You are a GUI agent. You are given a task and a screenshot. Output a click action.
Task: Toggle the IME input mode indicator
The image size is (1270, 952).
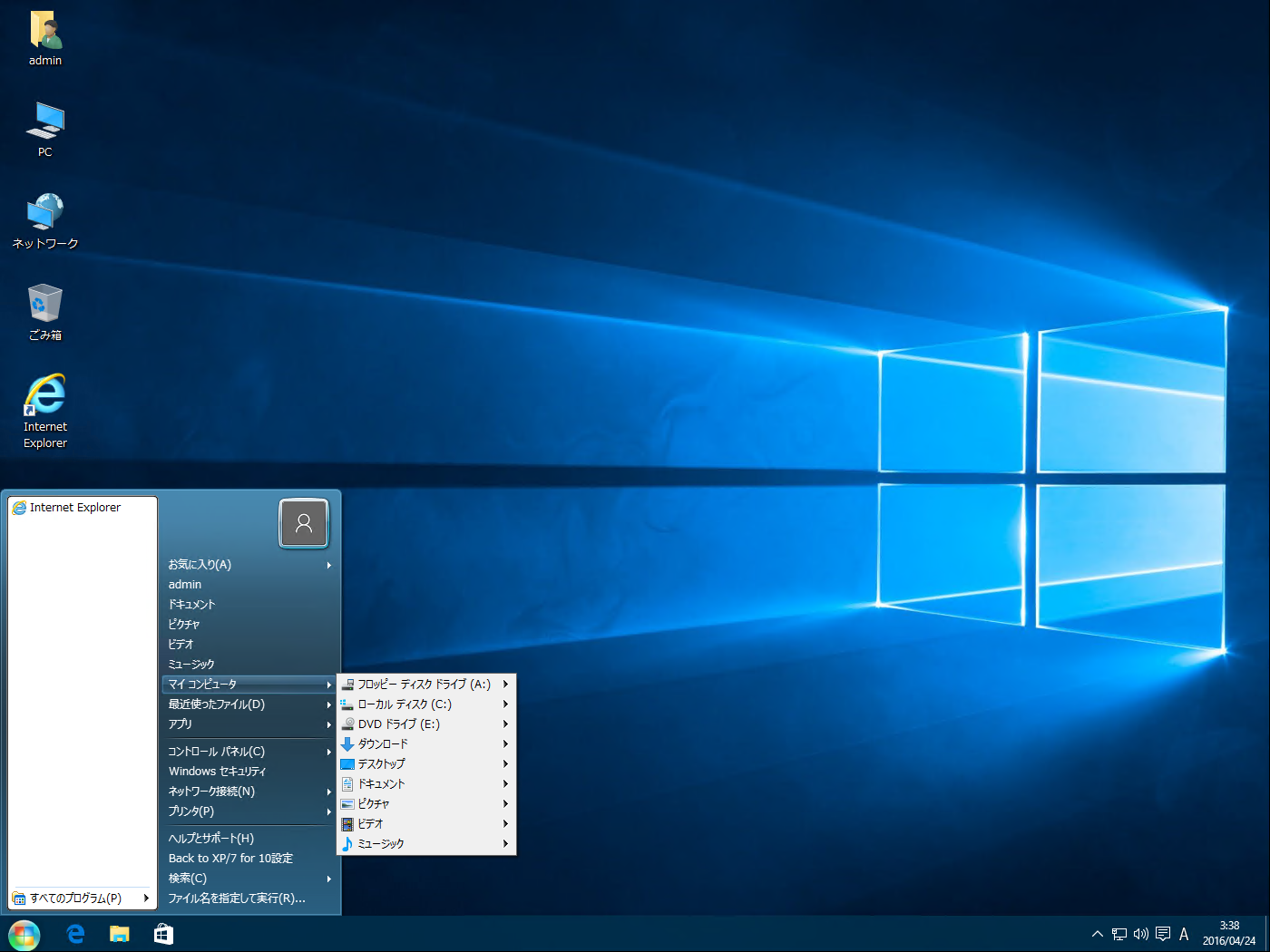click(1184, 934)
